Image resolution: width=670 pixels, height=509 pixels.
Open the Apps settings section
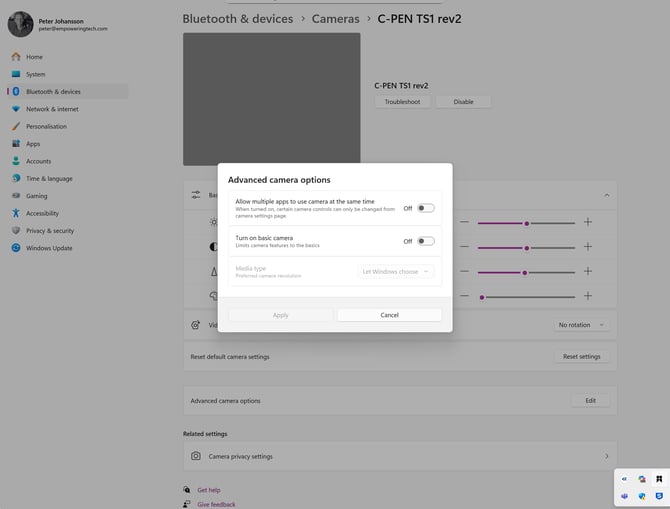(x=33, y=144)
